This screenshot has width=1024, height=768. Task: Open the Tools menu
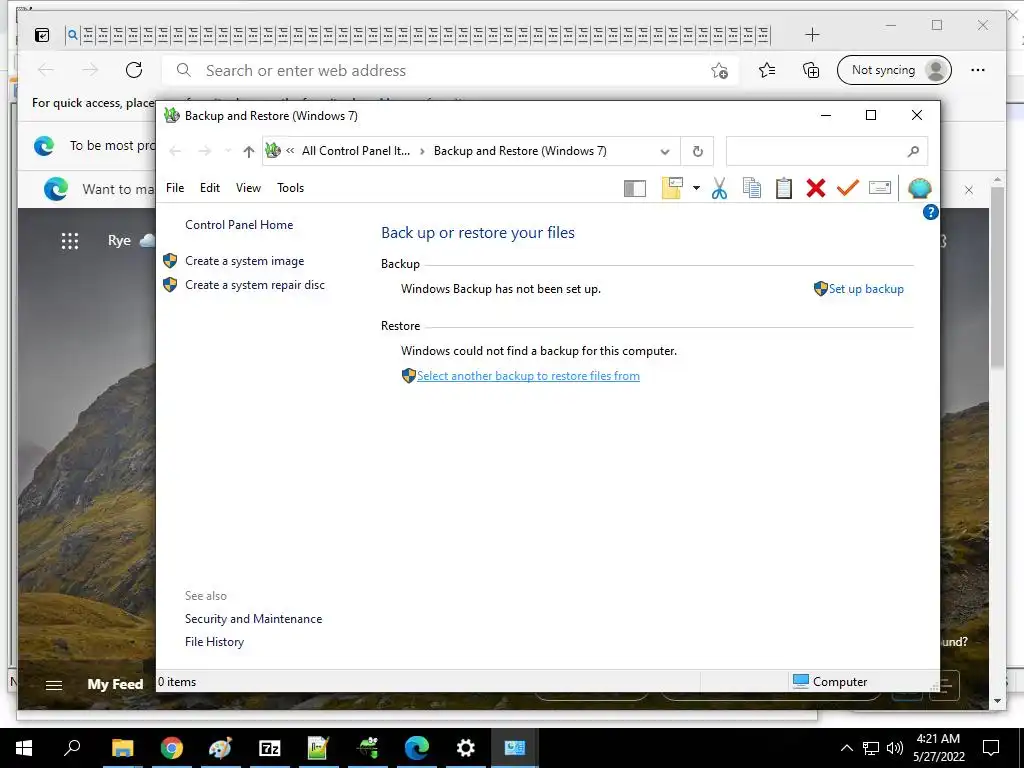291,188
